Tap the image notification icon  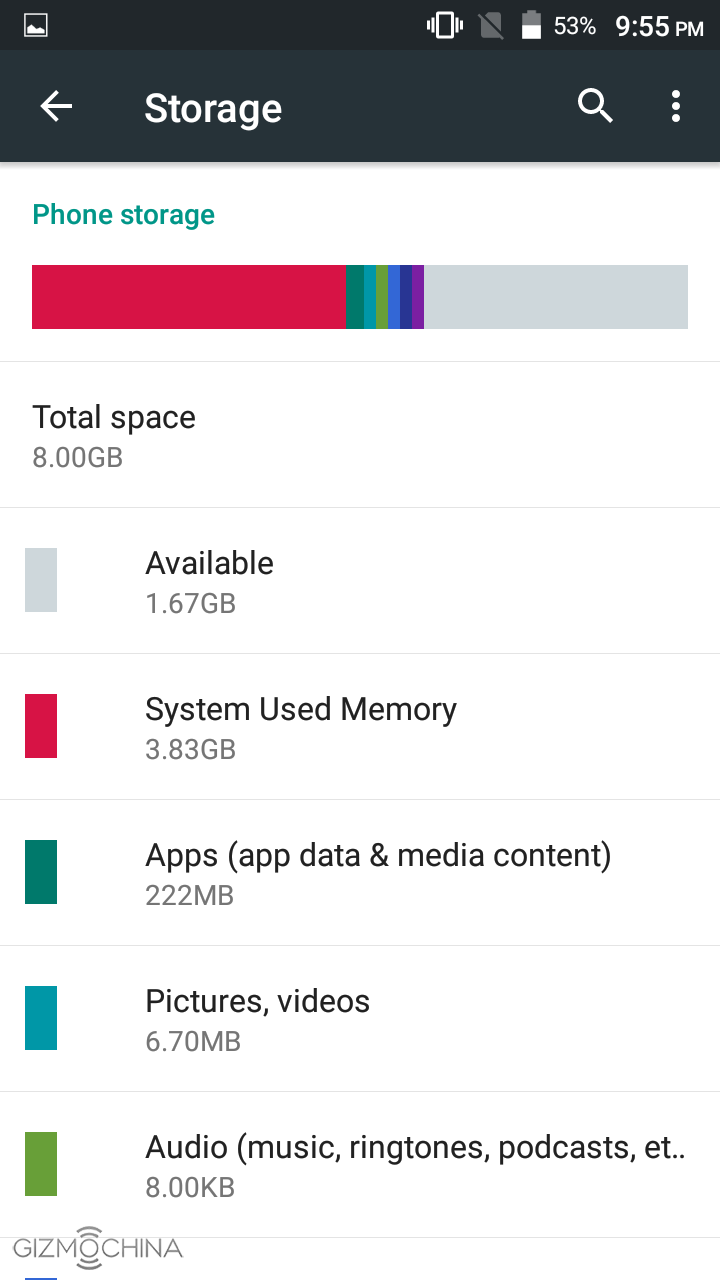[x=36, y=25]
